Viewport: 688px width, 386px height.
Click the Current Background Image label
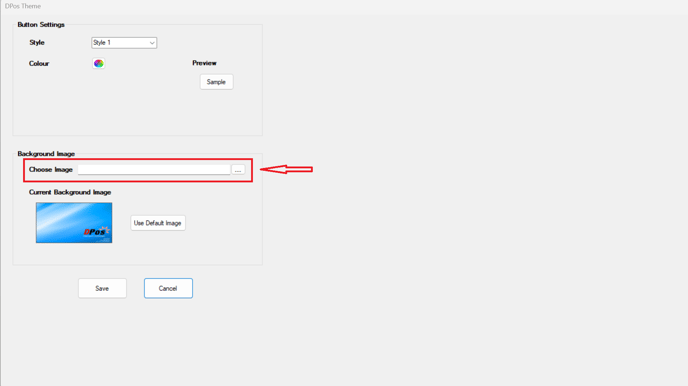pyautogui.click(x=70, y=192)
